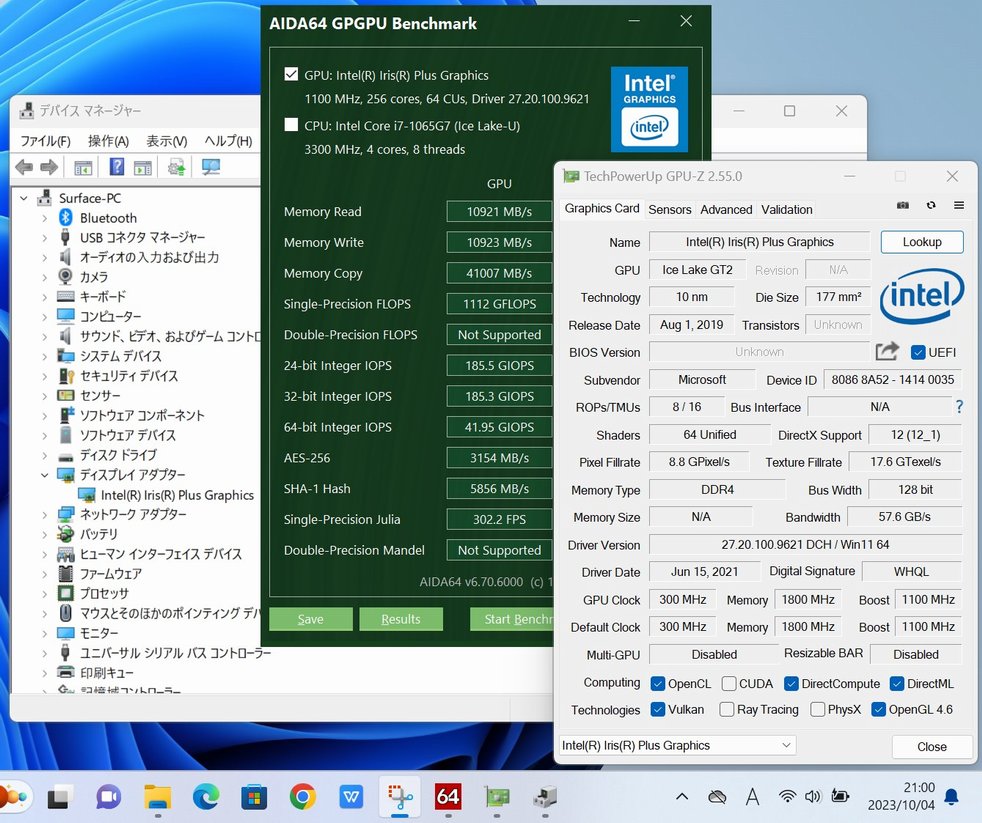The image size is (982, 823).
Task: Switch to the Advanced tab in GPU-Z
Action: coord(726,209)
